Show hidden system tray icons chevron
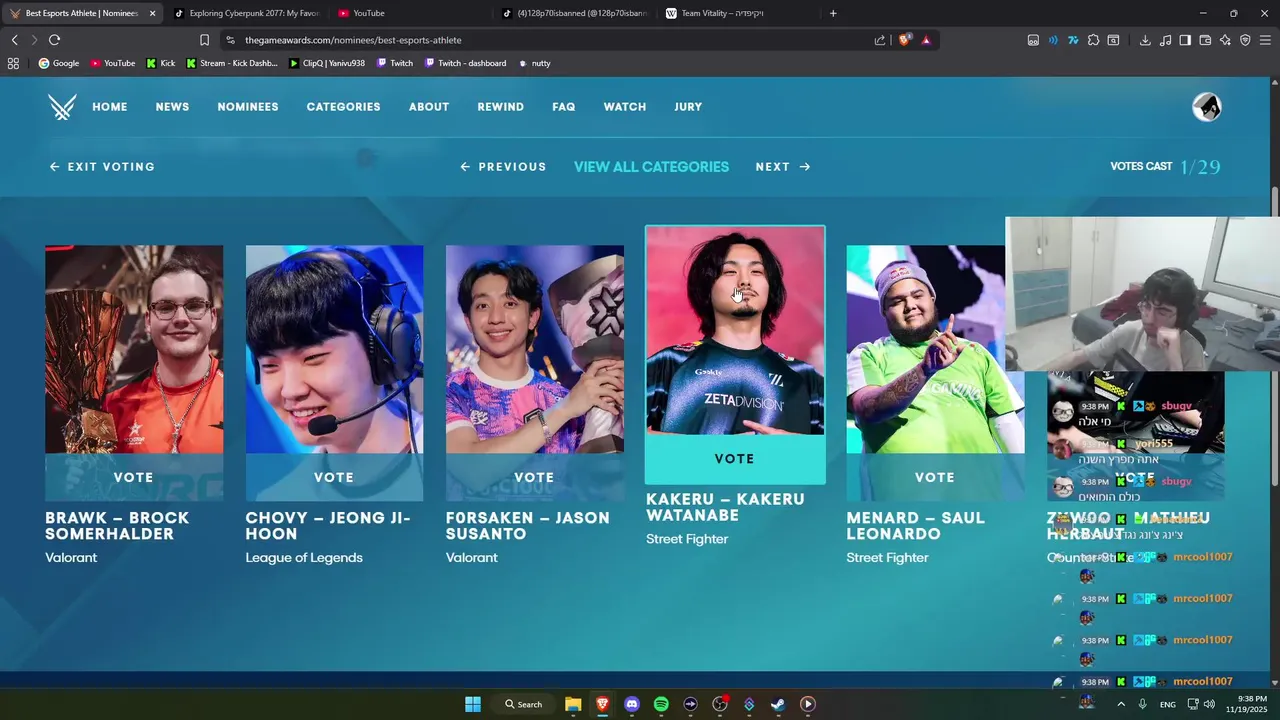The image size is (1280, 720). [1120, 704]
